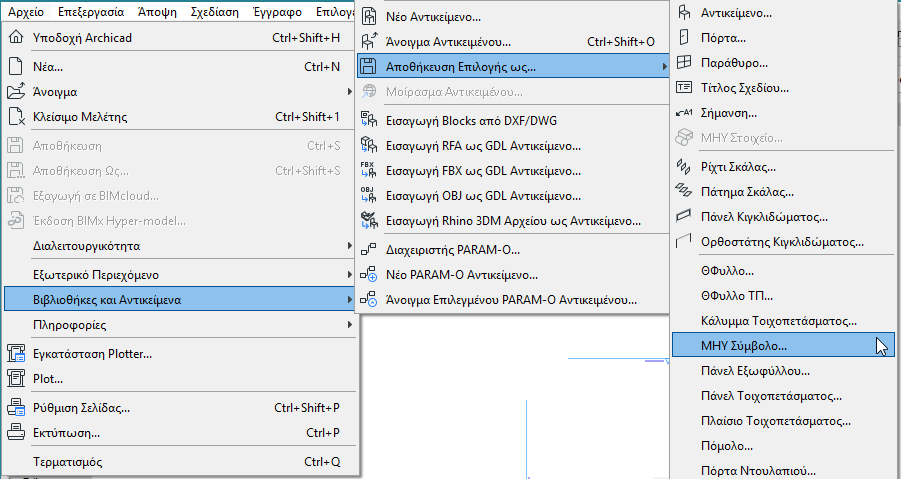Click the Rhino 3DM import icon
The image size is (901, 479).
(369, 221)
